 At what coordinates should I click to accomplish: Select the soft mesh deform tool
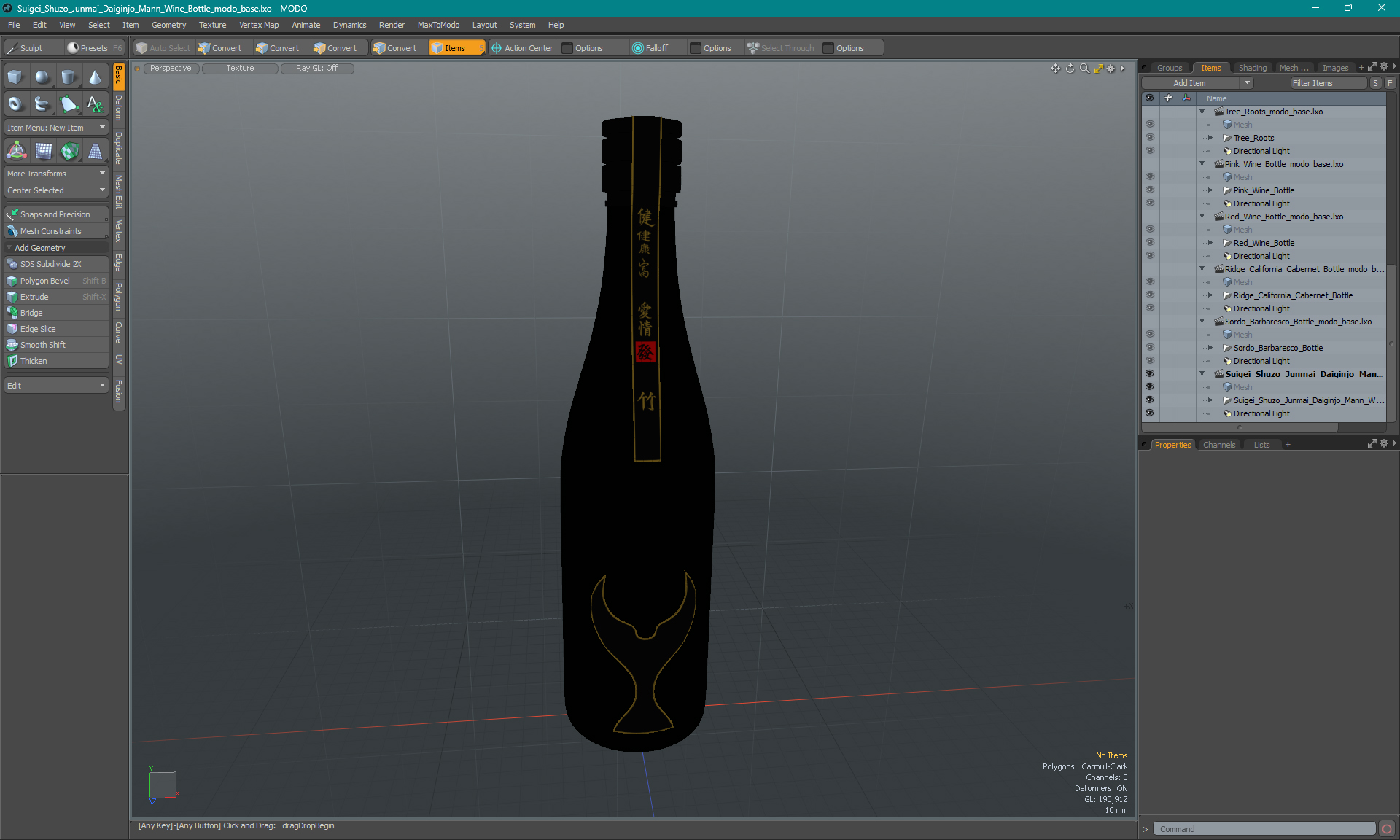point(42,151)
